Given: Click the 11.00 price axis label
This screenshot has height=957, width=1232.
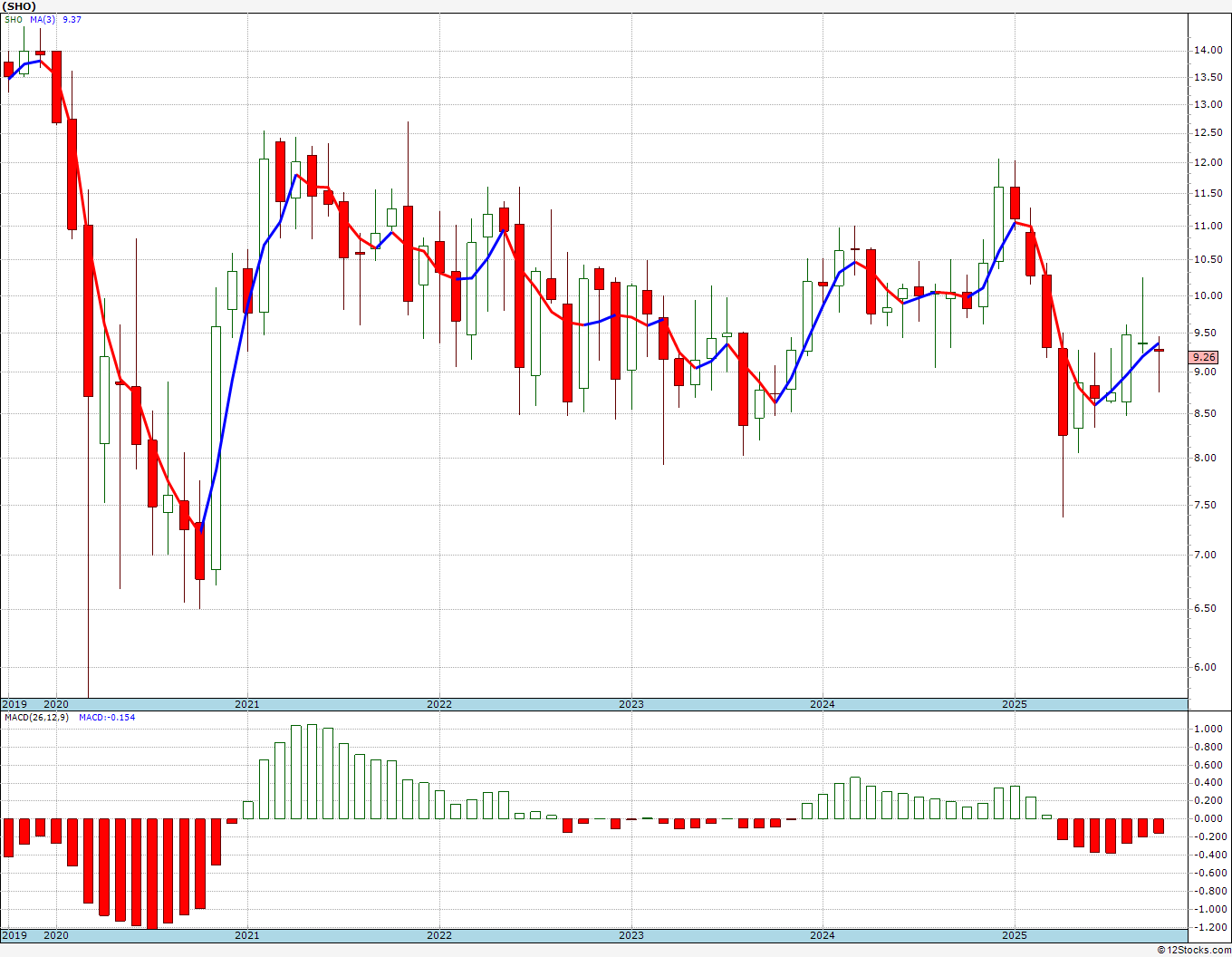Looking at the screenshot, I should 1208,226.
